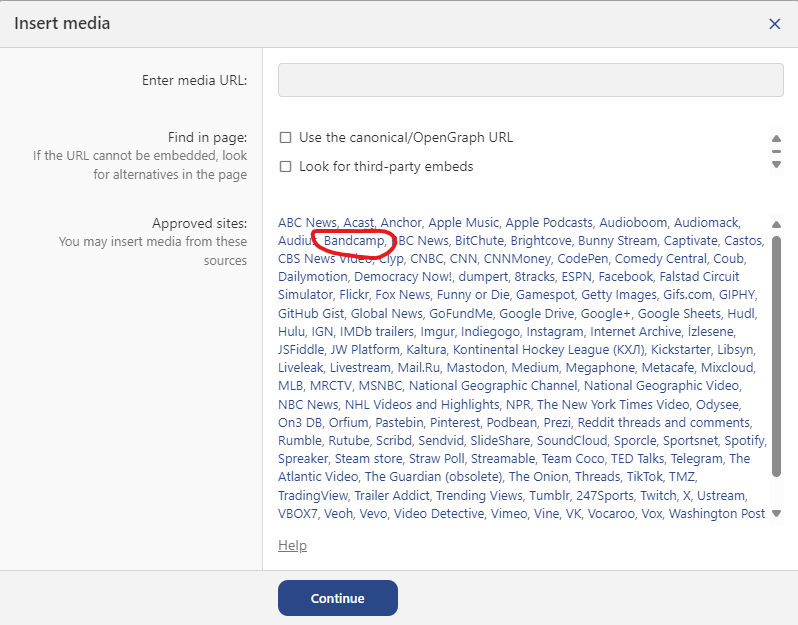Screen dimensions: 798x625
Task: Open the CodePen link
Action: (582, 259)
